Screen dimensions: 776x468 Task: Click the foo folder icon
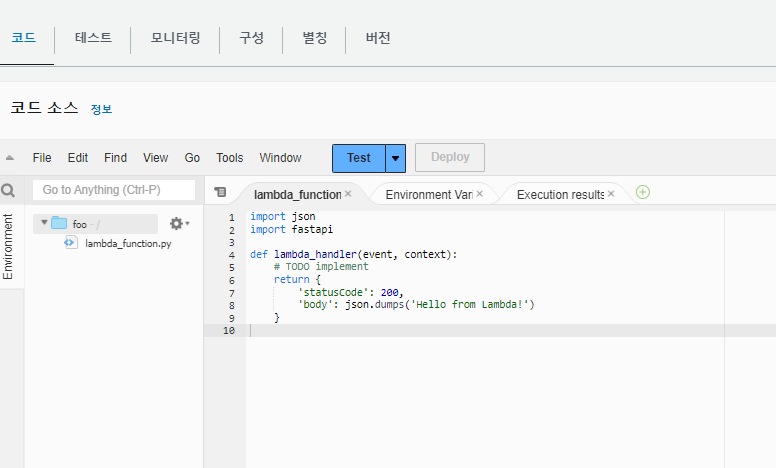59,223
